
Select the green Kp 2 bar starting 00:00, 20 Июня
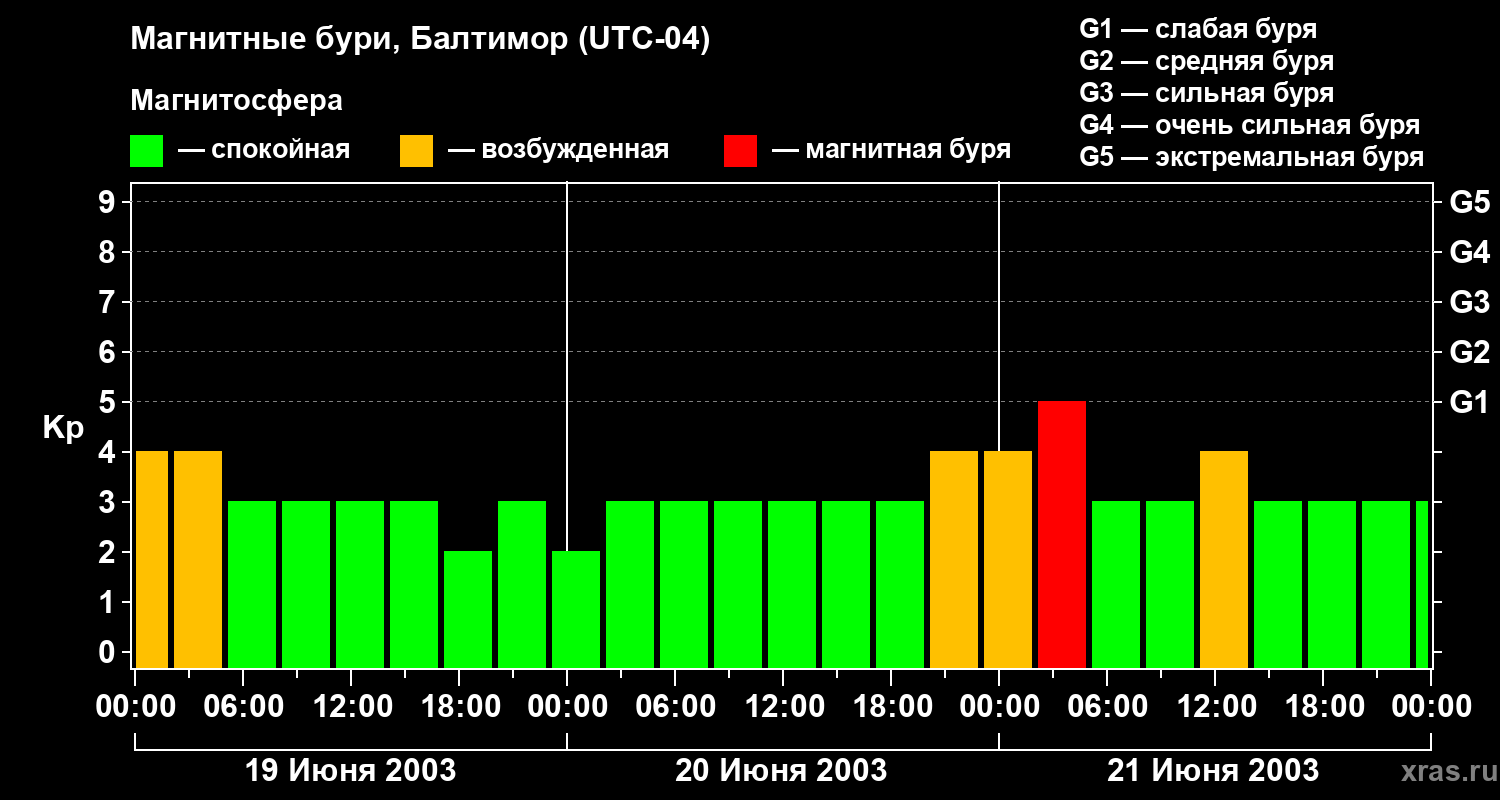[x=576, y=610]
